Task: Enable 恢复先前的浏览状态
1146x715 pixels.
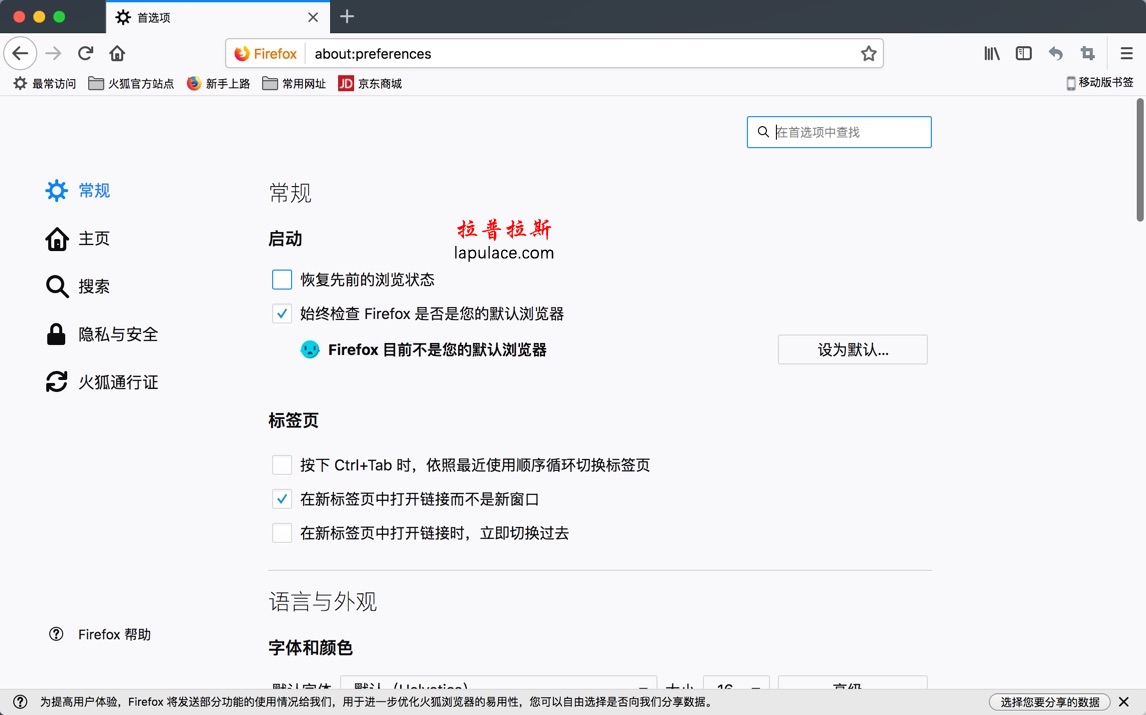Action: click(x=281, y=279)
